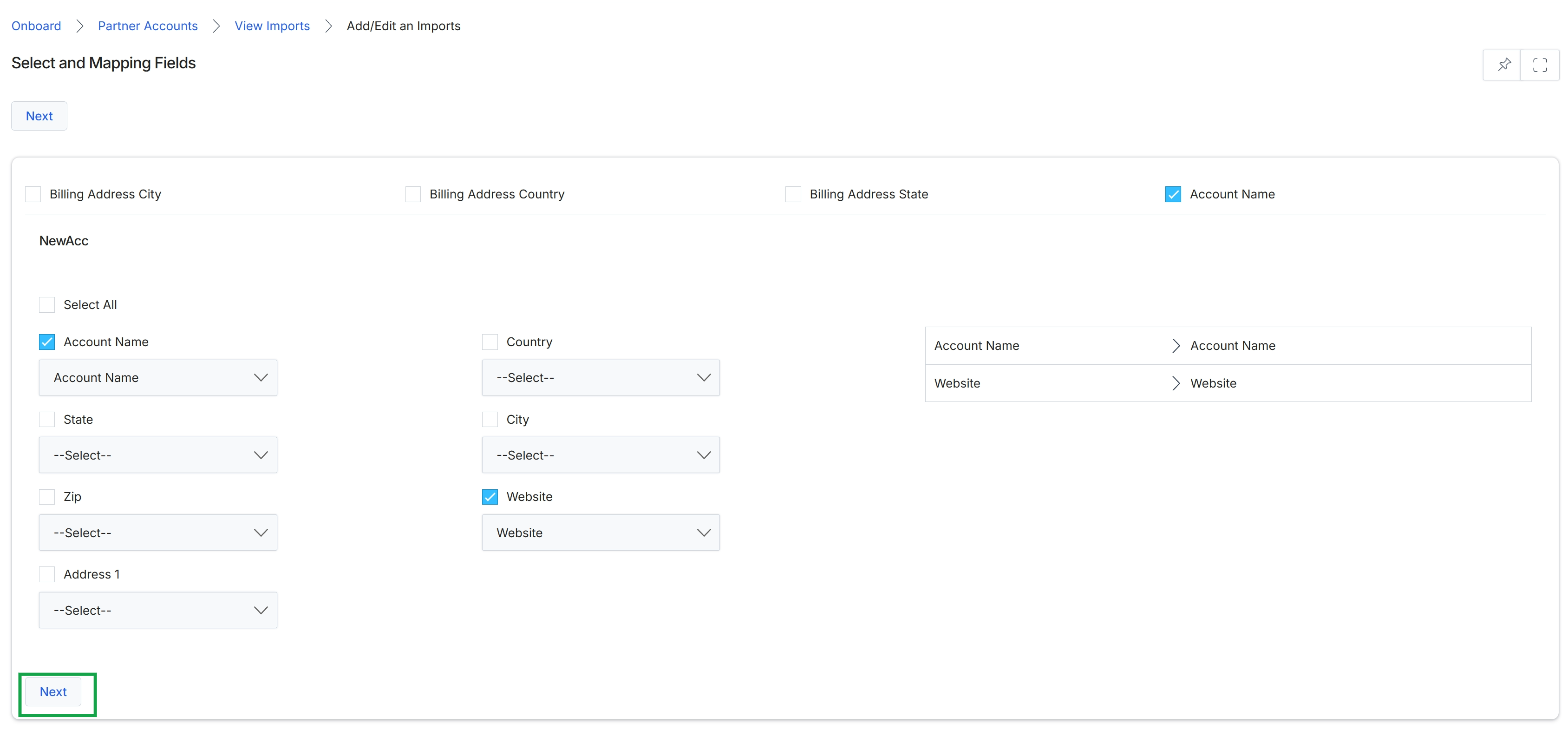The width and height of the screenshot is (1568, 750).
Task: Open the Website mapping dropdown
Action: point(600,533)
